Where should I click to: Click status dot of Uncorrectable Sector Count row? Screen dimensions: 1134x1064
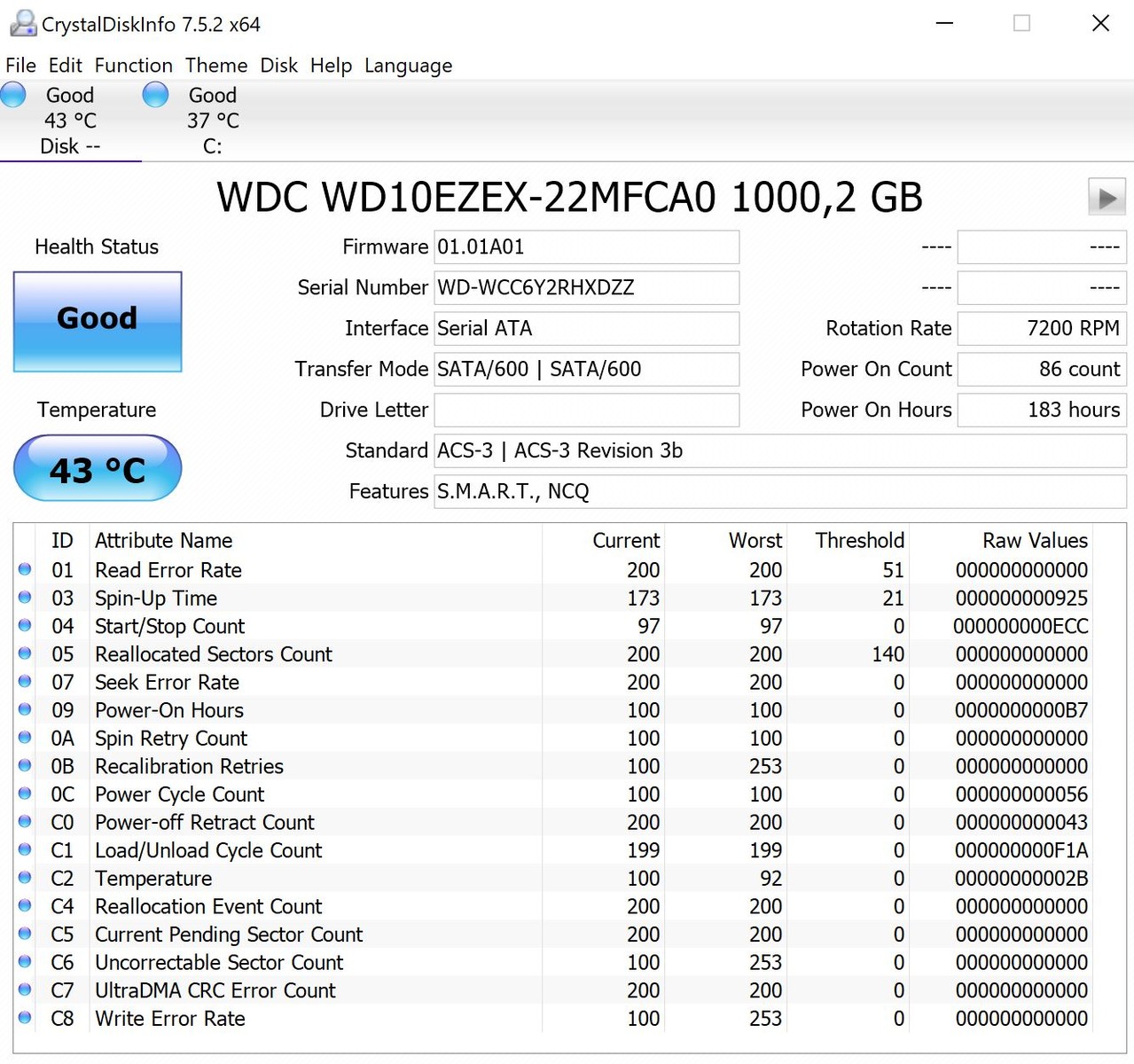[25, 962]
